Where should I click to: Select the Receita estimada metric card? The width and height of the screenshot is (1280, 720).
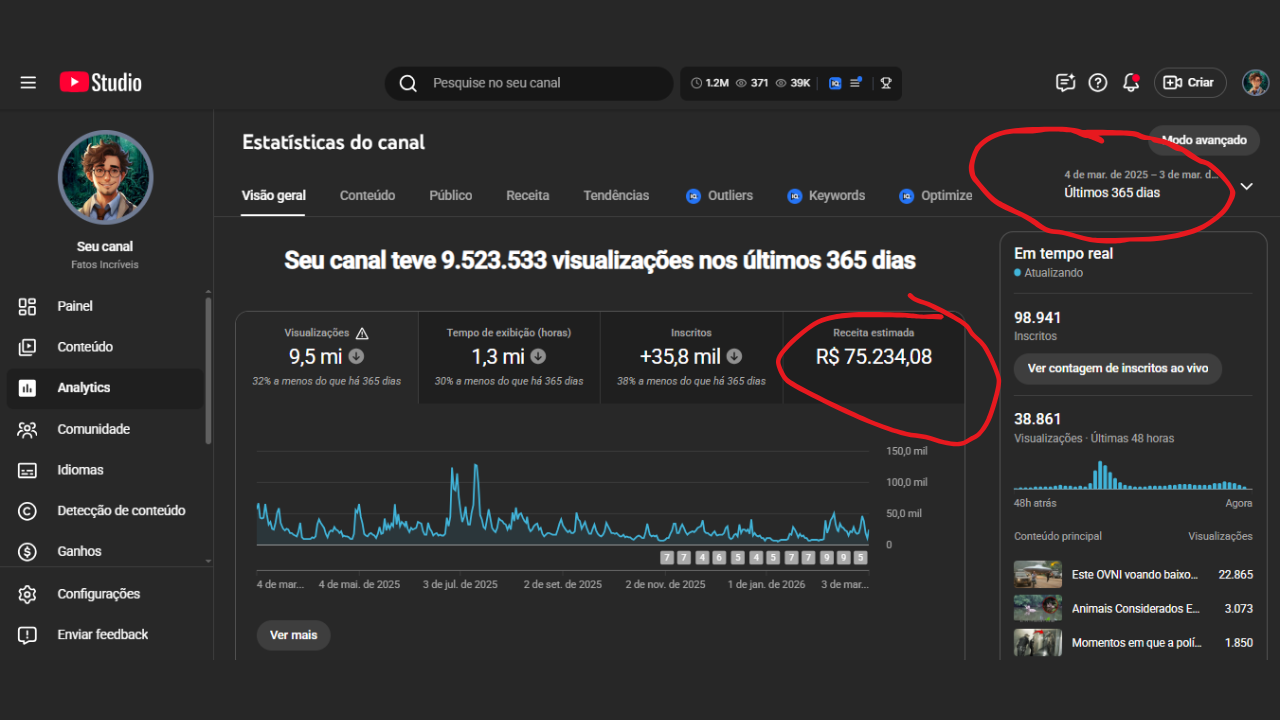[x=873, y=357]
